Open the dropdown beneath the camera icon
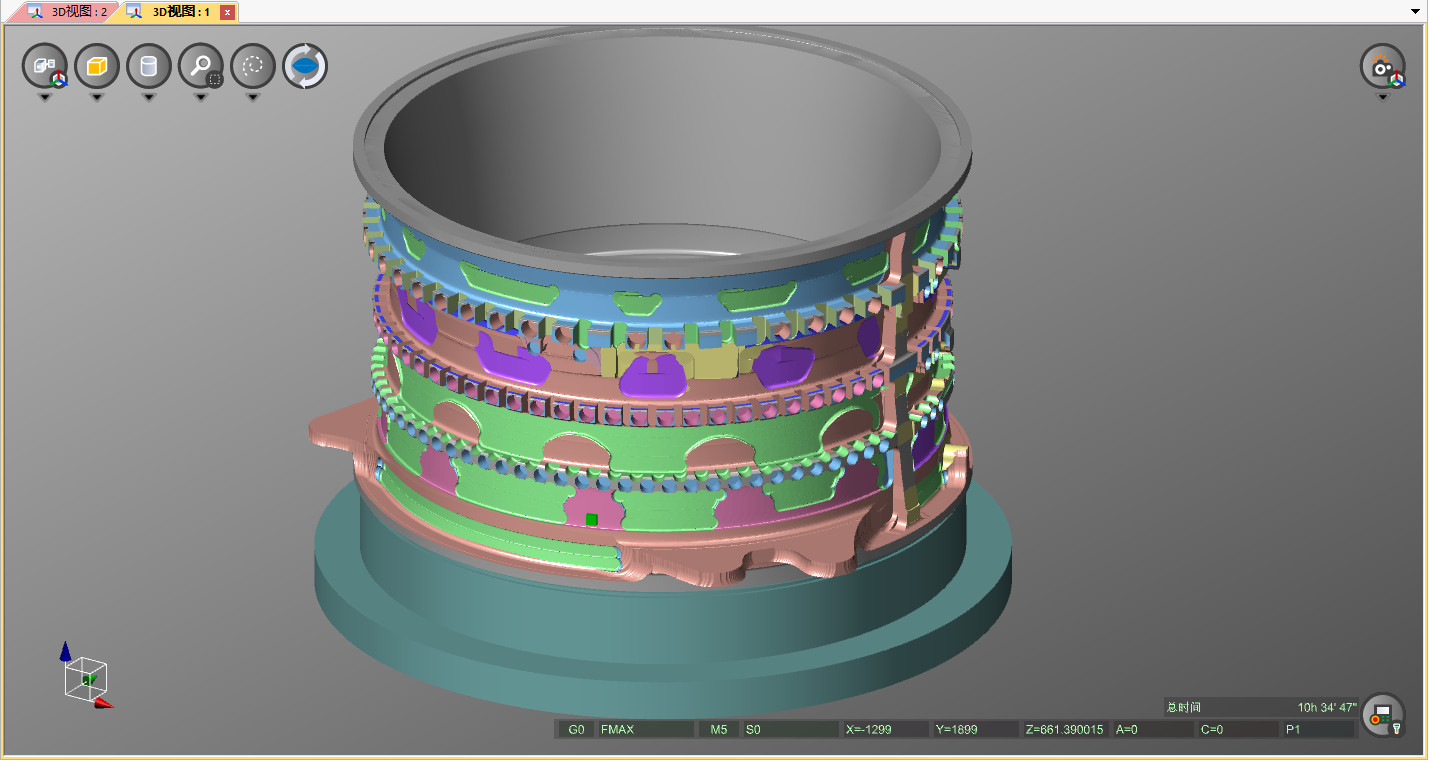The width and height of the screenshot is (1430, 762). click(1382, 98)
